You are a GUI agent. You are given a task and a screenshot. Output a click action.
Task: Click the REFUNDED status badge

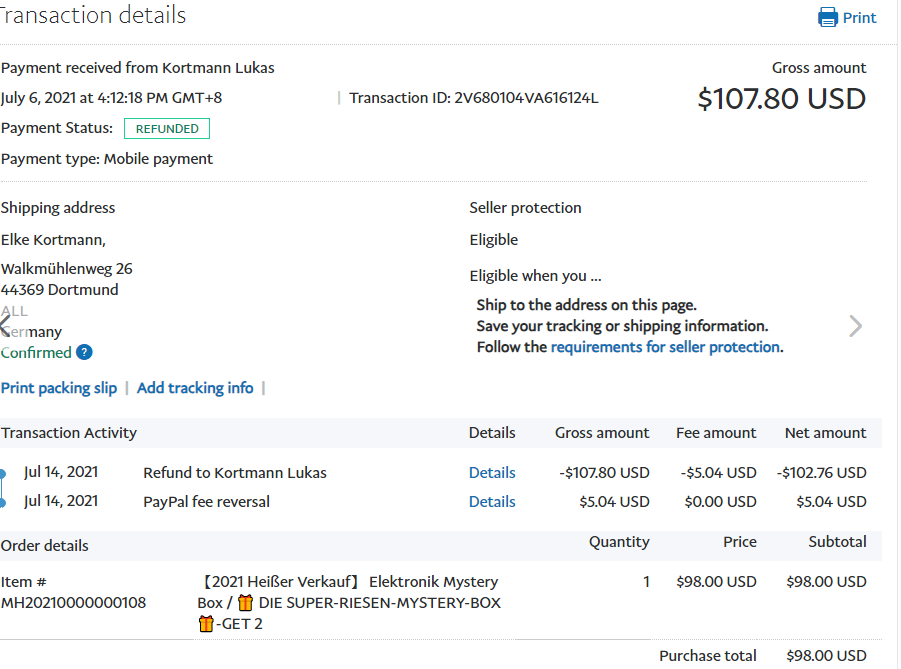pyautogui.click(x=167, y=129)
